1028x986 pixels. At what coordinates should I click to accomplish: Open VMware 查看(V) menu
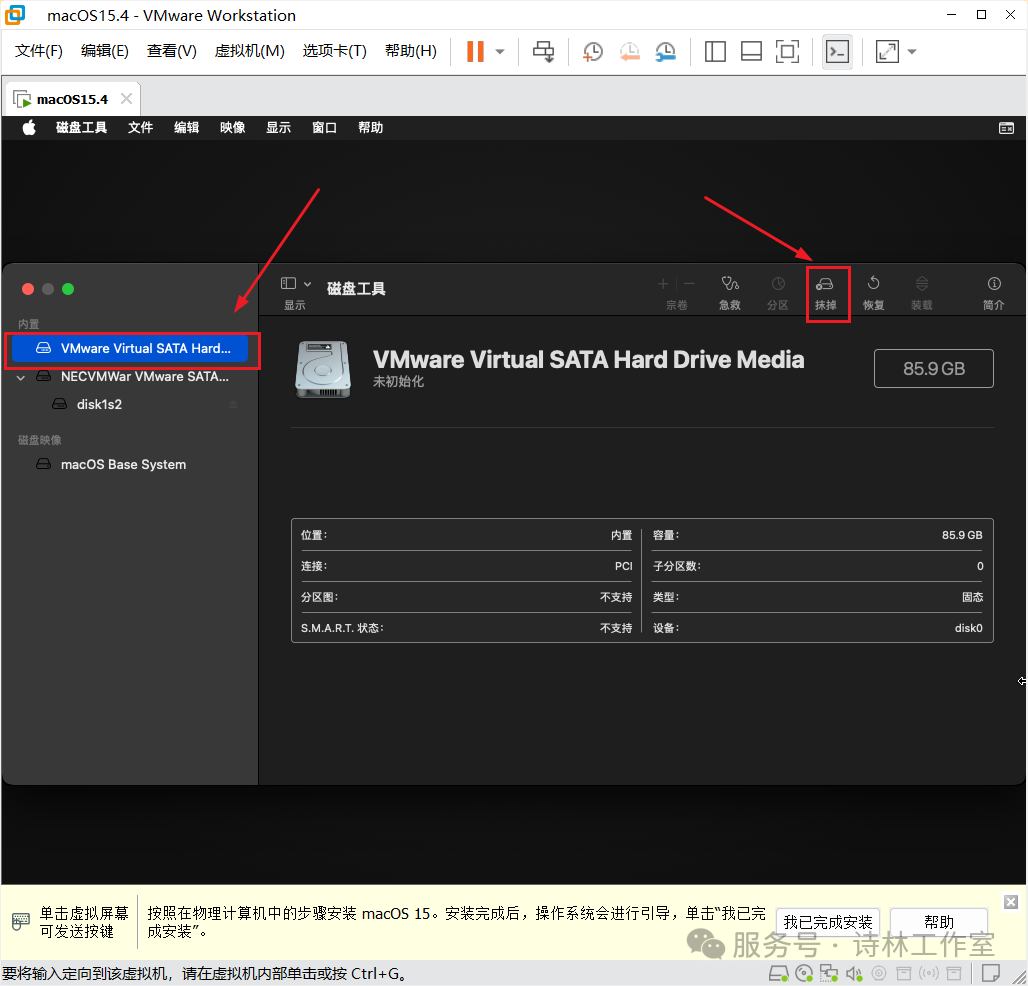pyautogui.click(x=172, y=51)
